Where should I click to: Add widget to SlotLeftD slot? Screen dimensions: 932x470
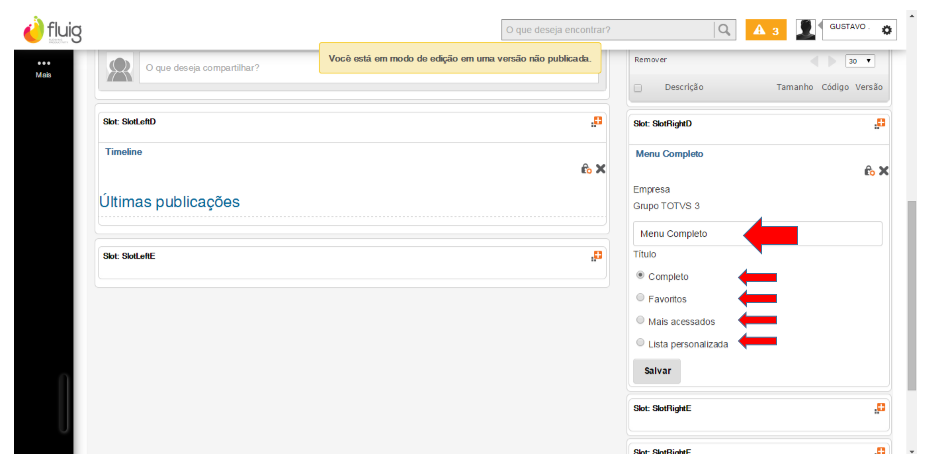point(596,122)
